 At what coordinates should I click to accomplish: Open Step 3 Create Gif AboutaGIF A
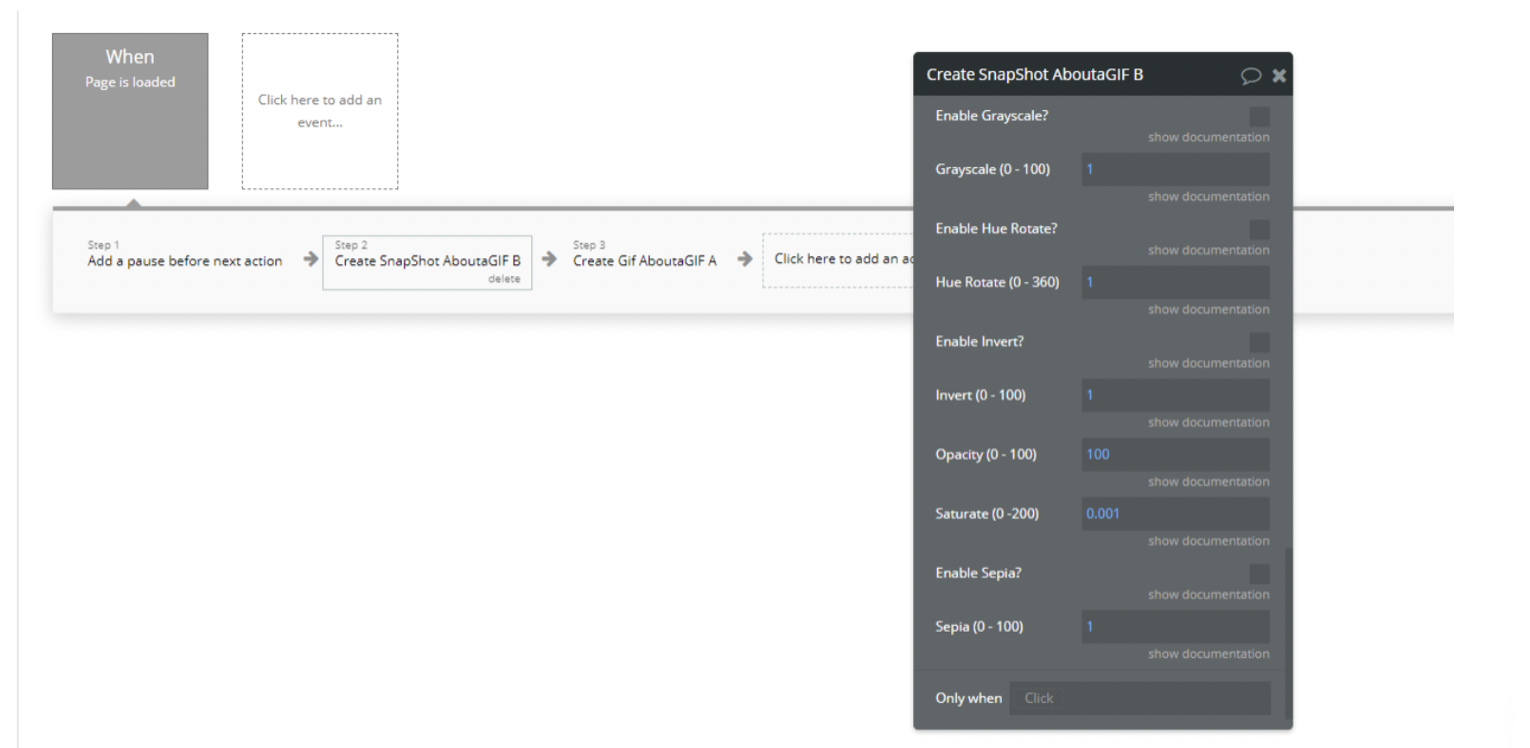(x=644, y=261)
